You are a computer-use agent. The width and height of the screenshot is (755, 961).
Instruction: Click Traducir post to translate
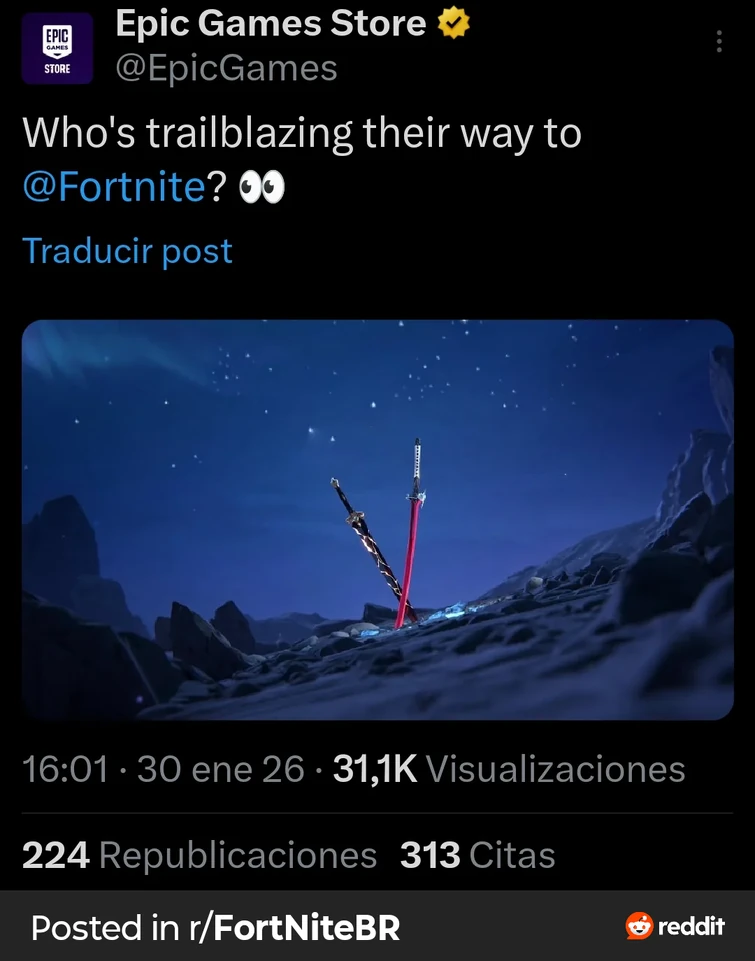click(x=127, y=251)
